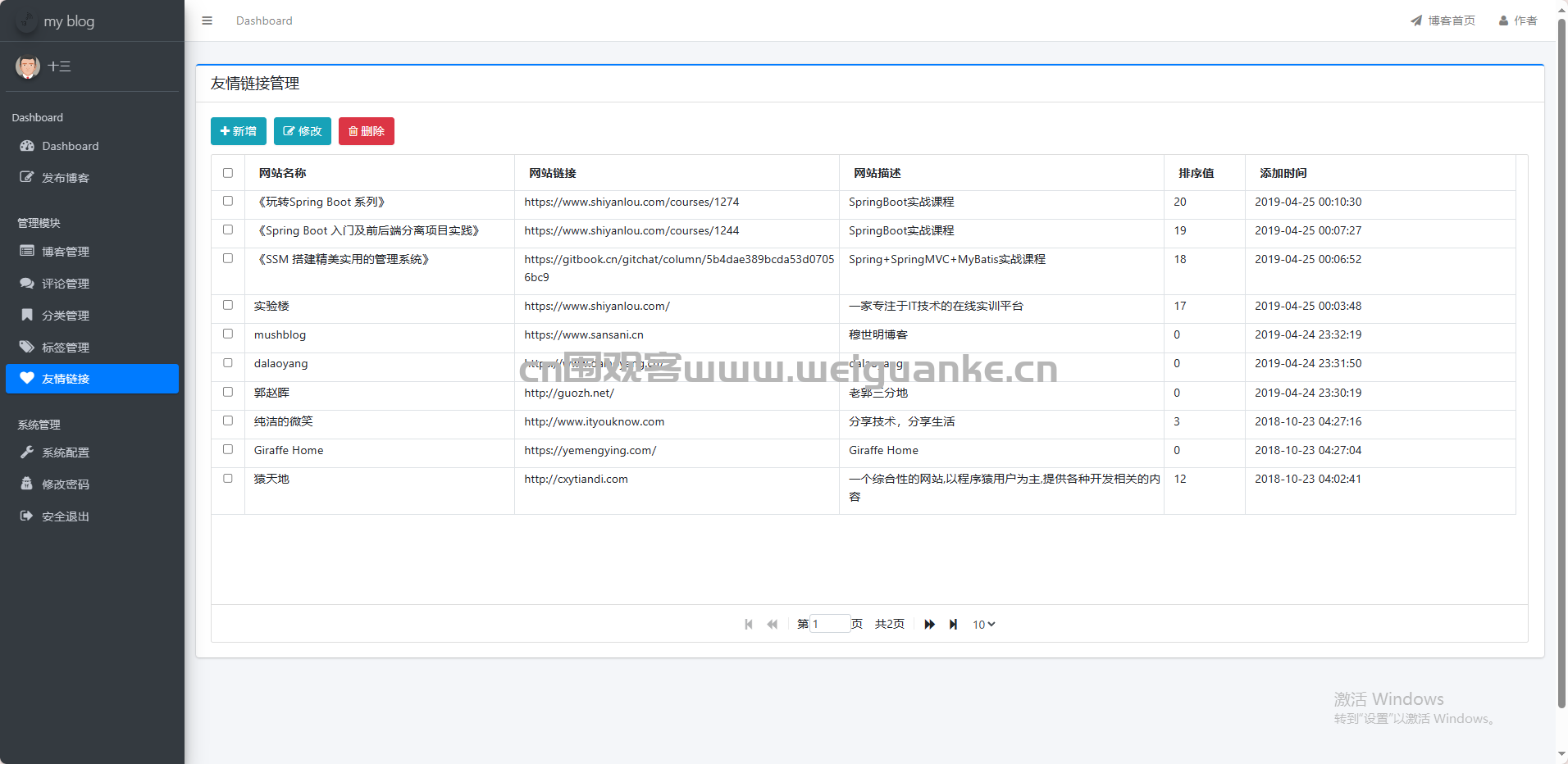Screen dimensions: 1568x764
Task: Check the mushblog row checkbox
Action: click(x=228, y=334)
